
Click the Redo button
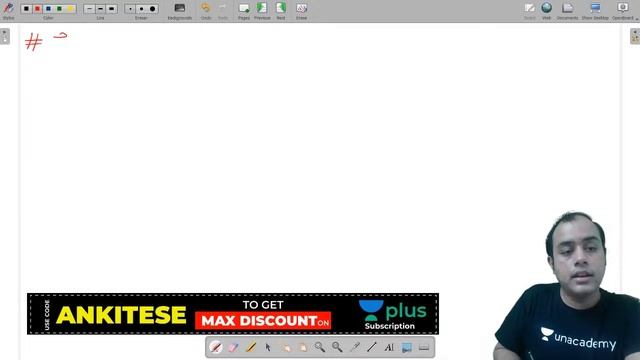(x=222, y=11)
